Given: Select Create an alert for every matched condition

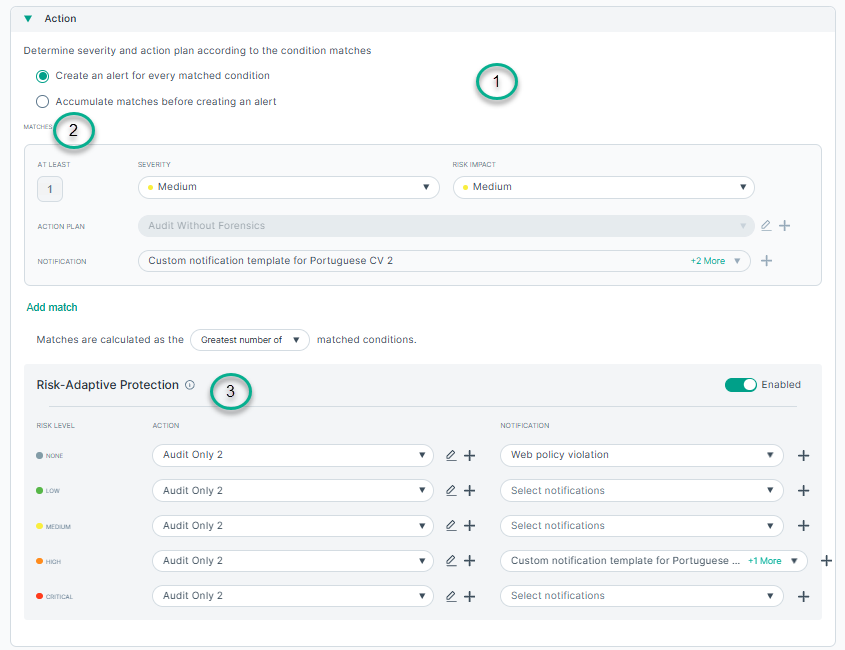Looking at the screenshot, I should point(42,76).
